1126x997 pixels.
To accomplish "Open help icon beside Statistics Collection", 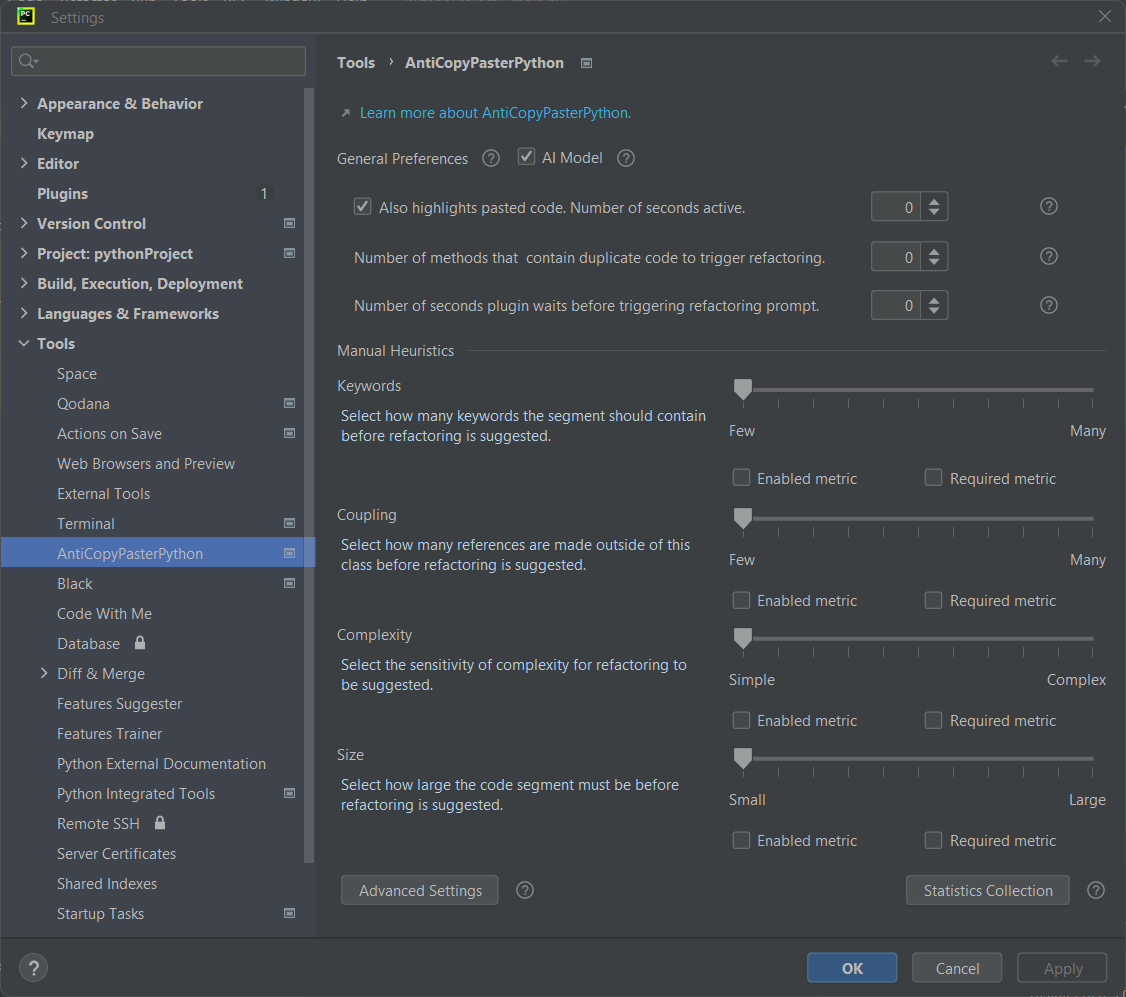I will (x=1096, y=890).
